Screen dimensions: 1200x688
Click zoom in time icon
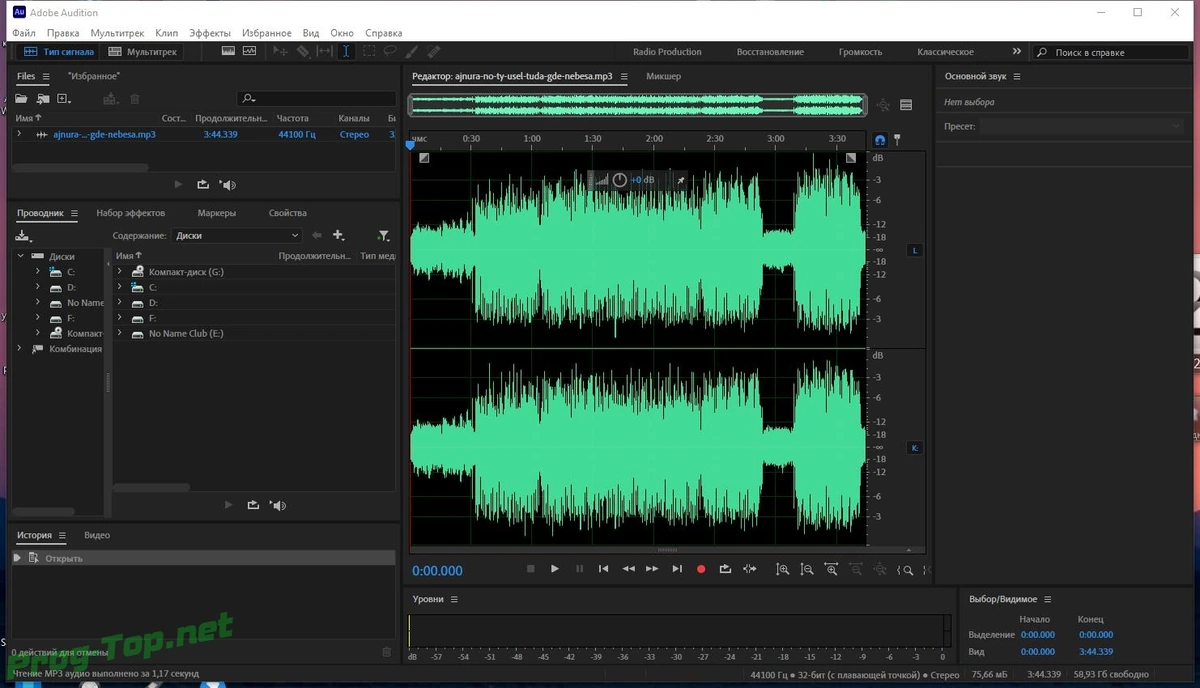point(832,569)
